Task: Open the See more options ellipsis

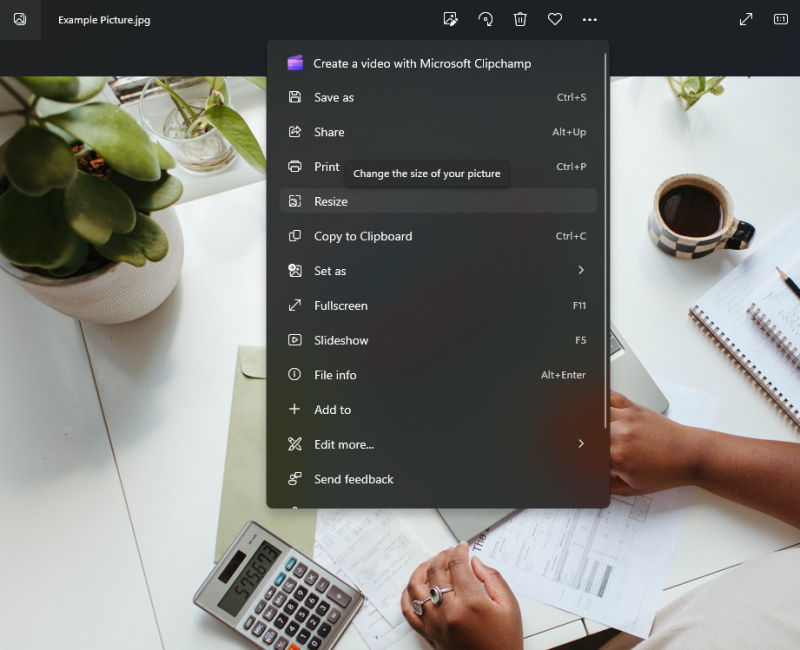Action: click(589, 19)
